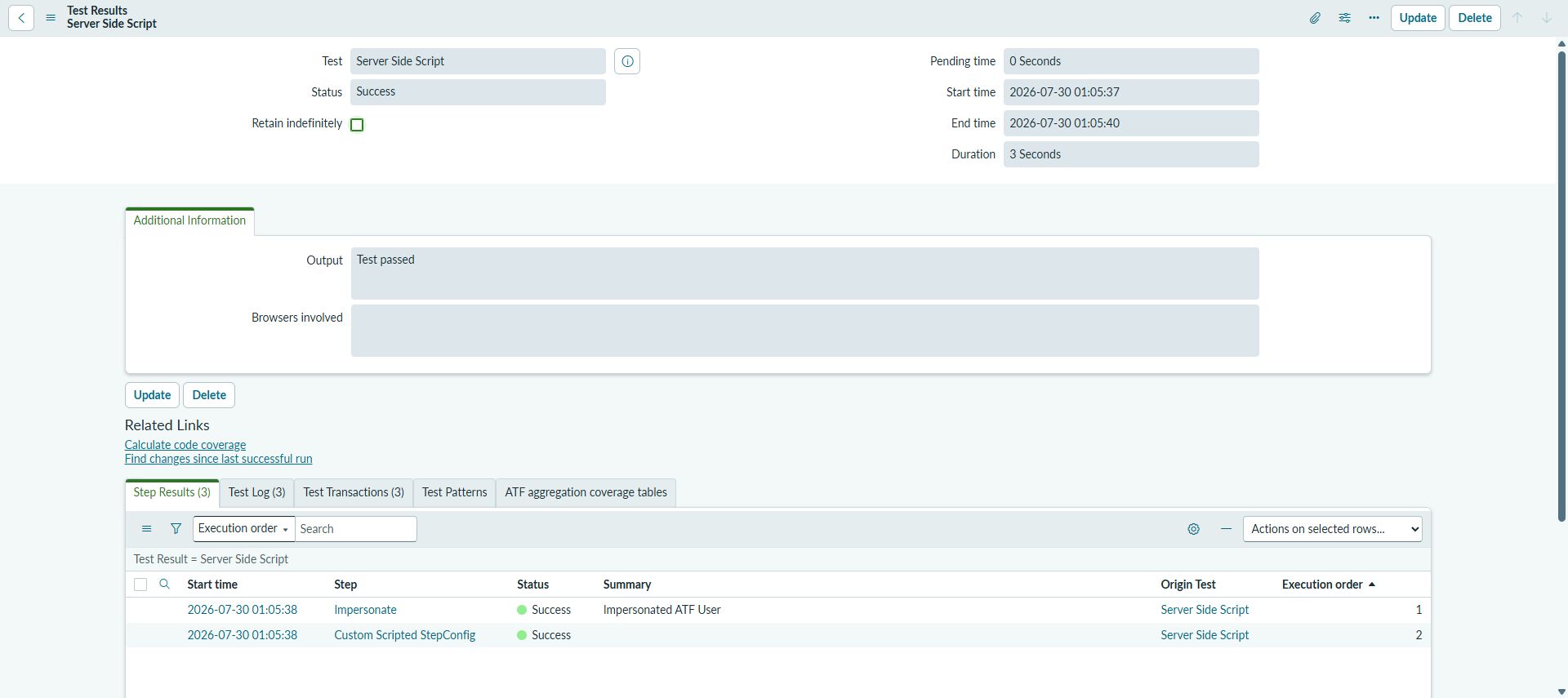The width and height of the screenshot is (1568, 698).
Task: Open Impersonate row start time link
Action: pos(242,610)
